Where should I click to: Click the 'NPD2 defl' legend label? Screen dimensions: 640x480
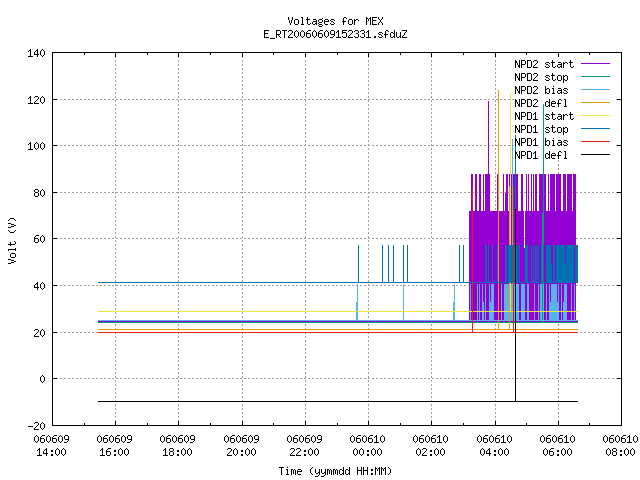(541, 103)
